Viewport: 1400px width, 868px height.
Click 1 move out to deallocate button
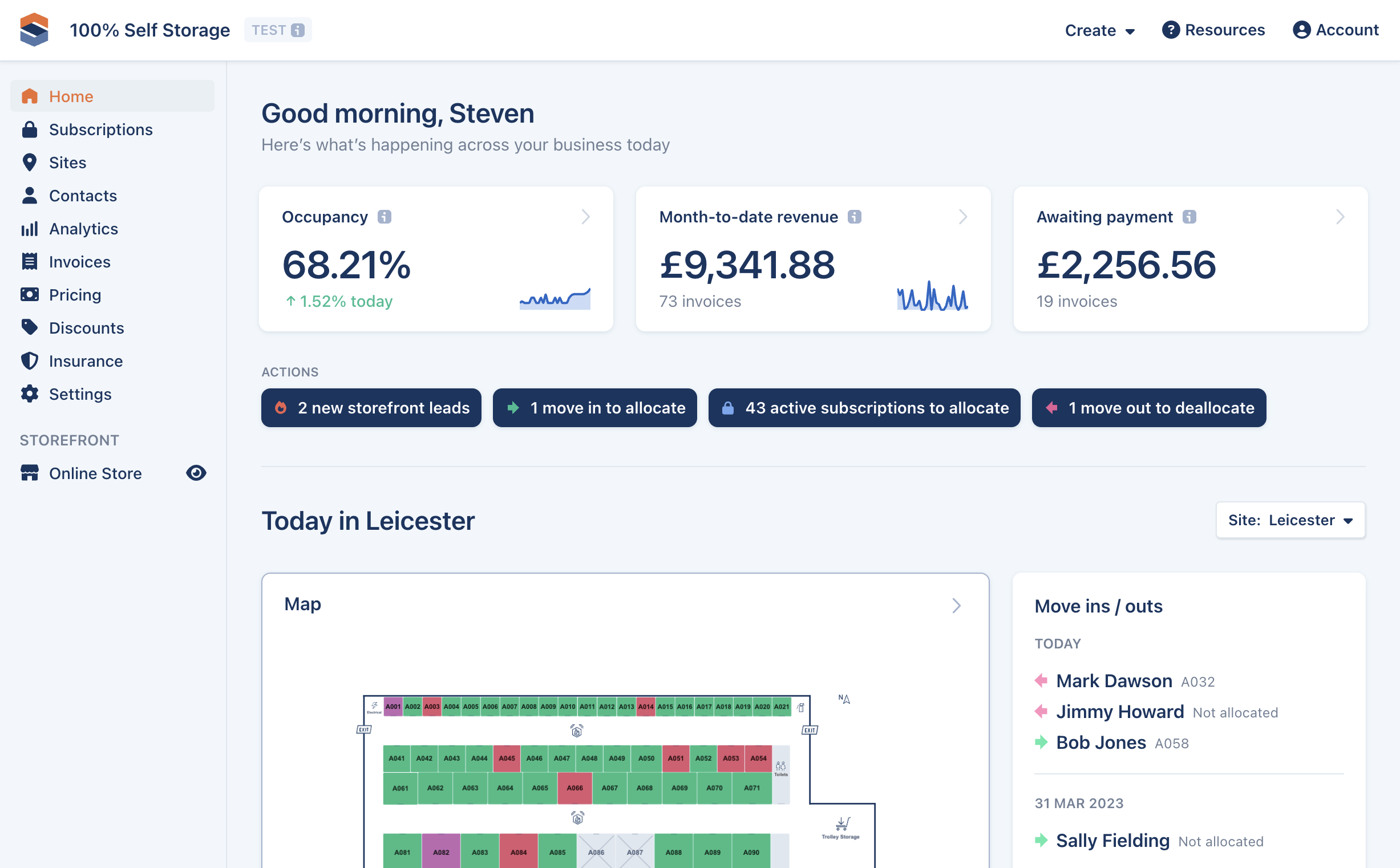1148,408
